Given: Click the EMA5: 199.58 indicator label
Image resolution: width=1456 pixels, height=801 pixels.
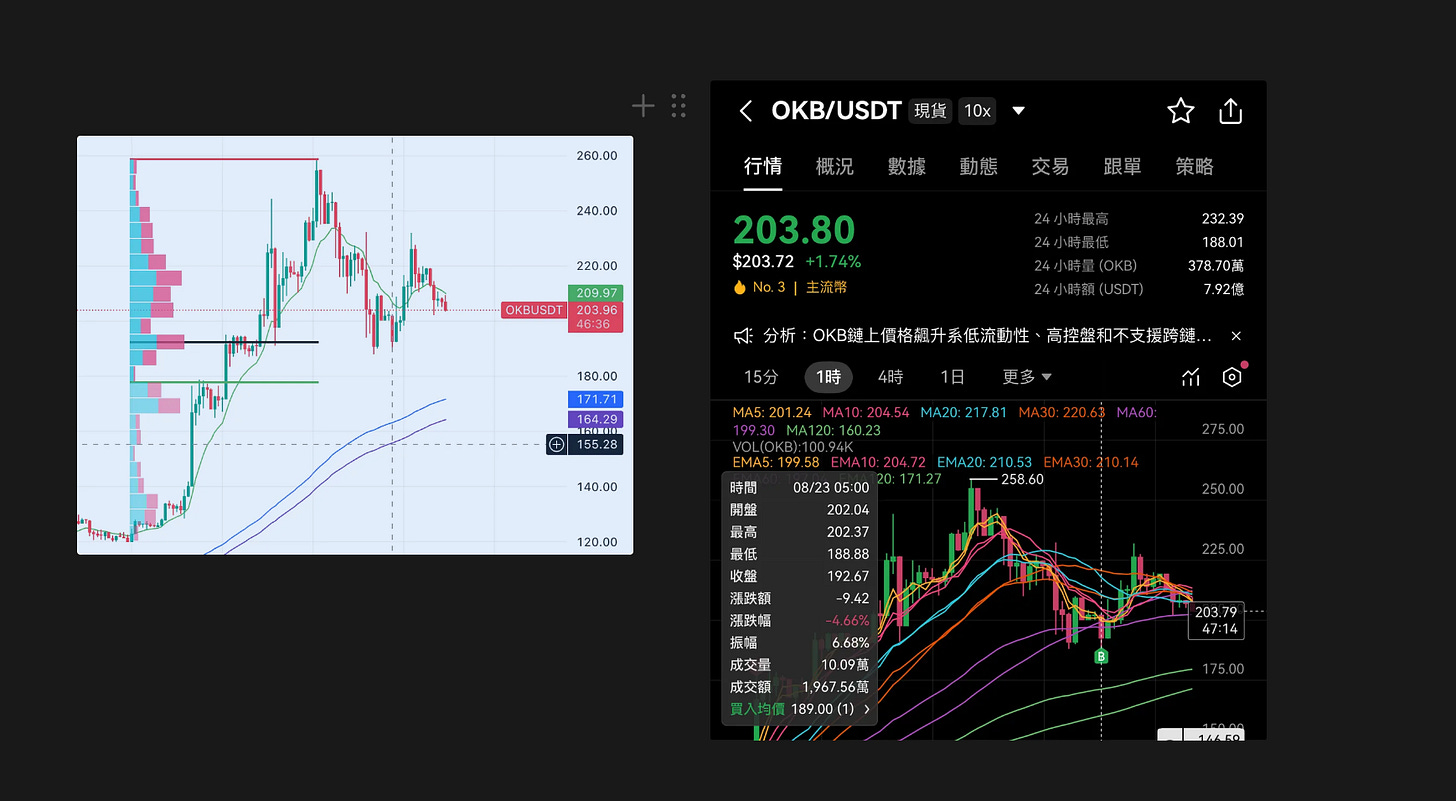Looking at the screenshot, I should tap(777, 462).
